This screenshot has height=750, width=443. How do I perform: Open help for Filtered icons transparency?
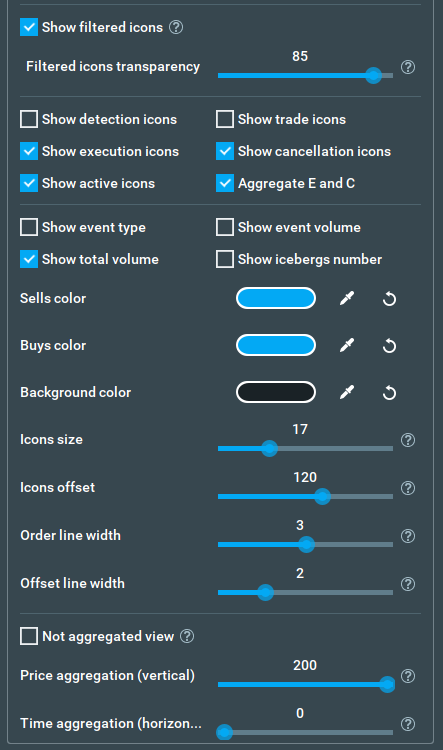coord(408,67)
